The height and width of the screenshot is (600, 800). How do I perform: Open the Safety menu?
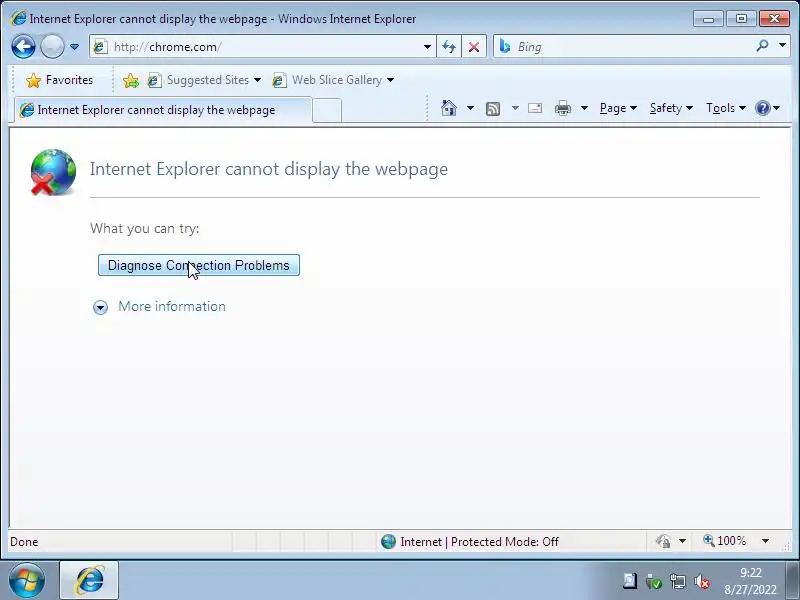point(671,108)
